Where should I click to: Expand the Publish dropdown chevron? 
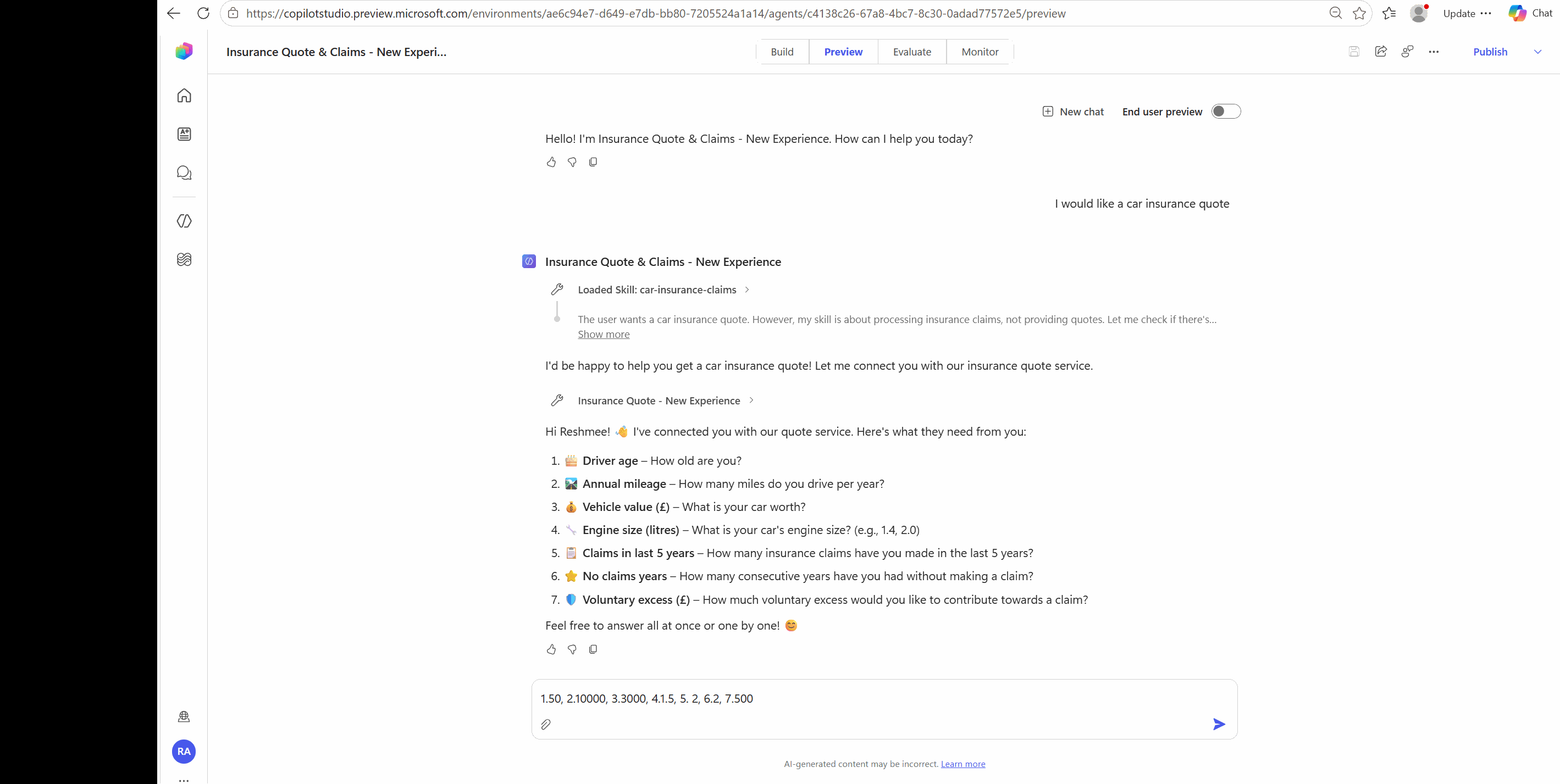click(1537, 52)
